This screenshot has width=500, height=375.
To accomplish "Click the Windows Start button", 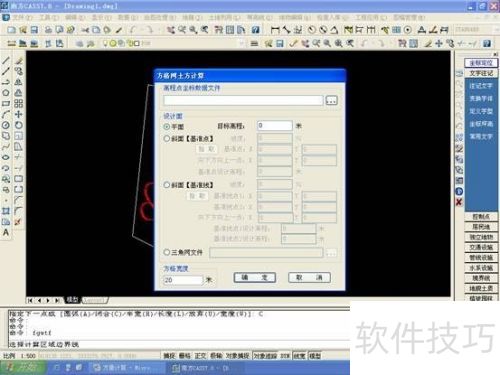I will [23, 368].
